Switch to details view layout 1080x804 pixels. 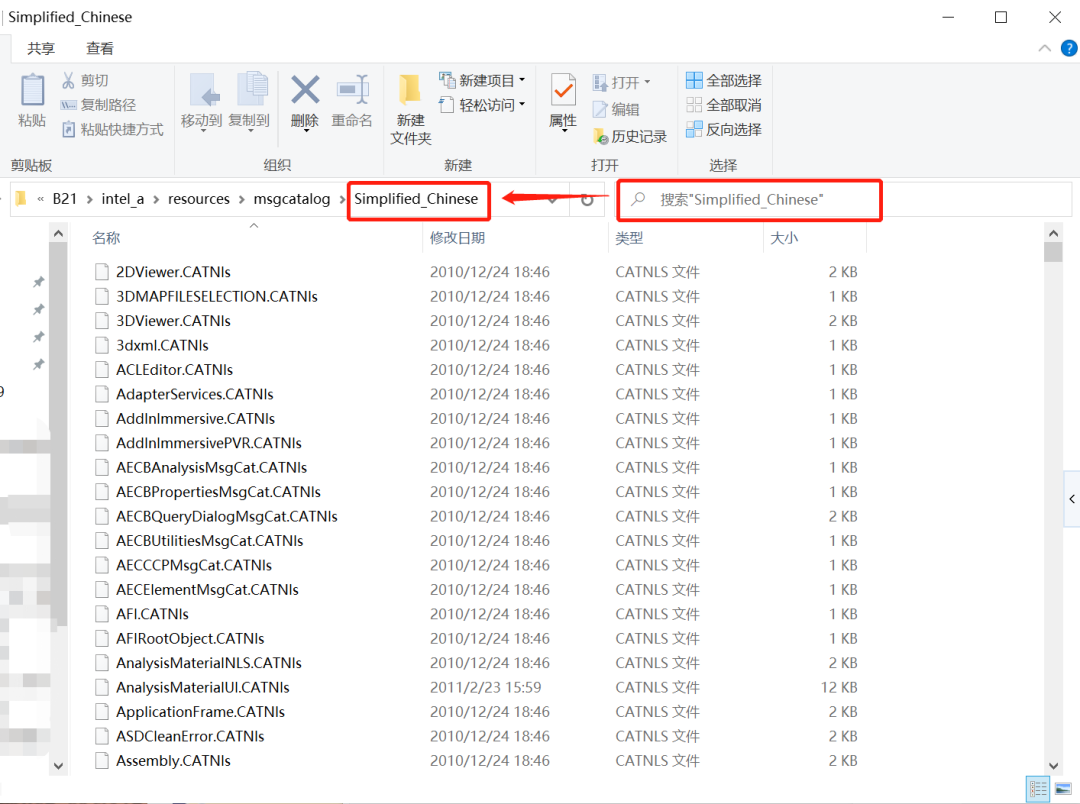tap(1039, 788)
